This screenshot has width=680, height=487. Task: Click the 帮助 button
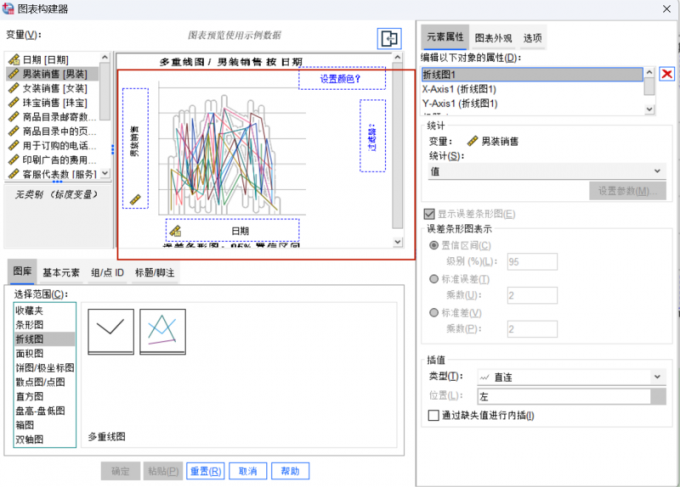[x=290, y=471]
